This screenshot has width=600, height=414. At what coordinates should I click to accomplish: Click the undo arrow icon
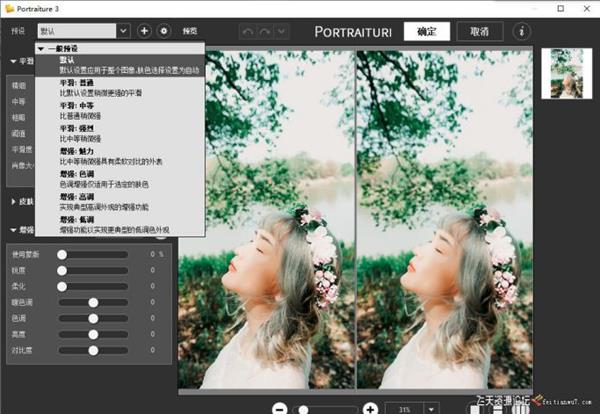point(248,32)
